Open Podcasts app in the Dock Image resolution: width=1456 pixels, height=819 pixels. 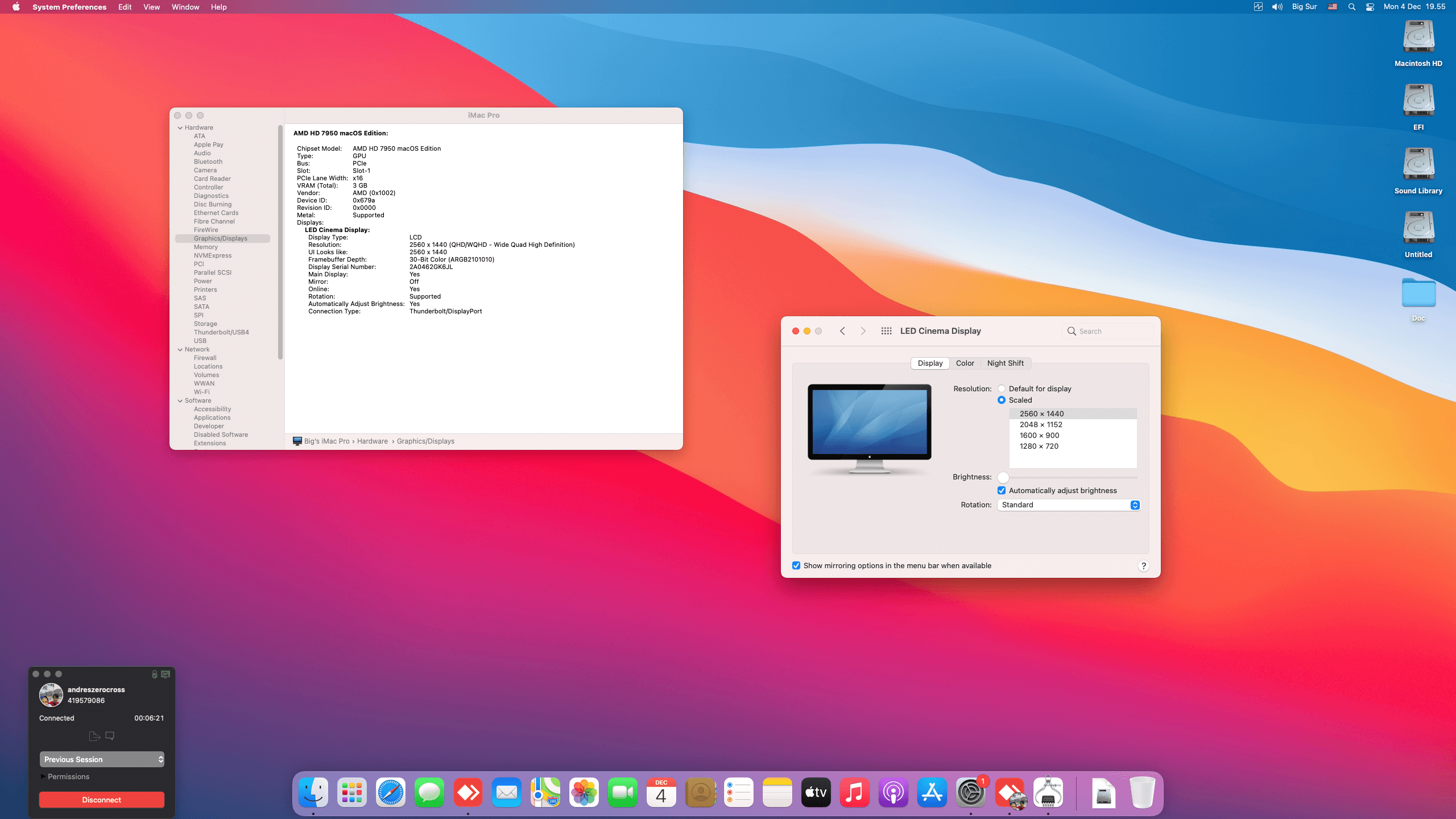(x=894, y=792)
